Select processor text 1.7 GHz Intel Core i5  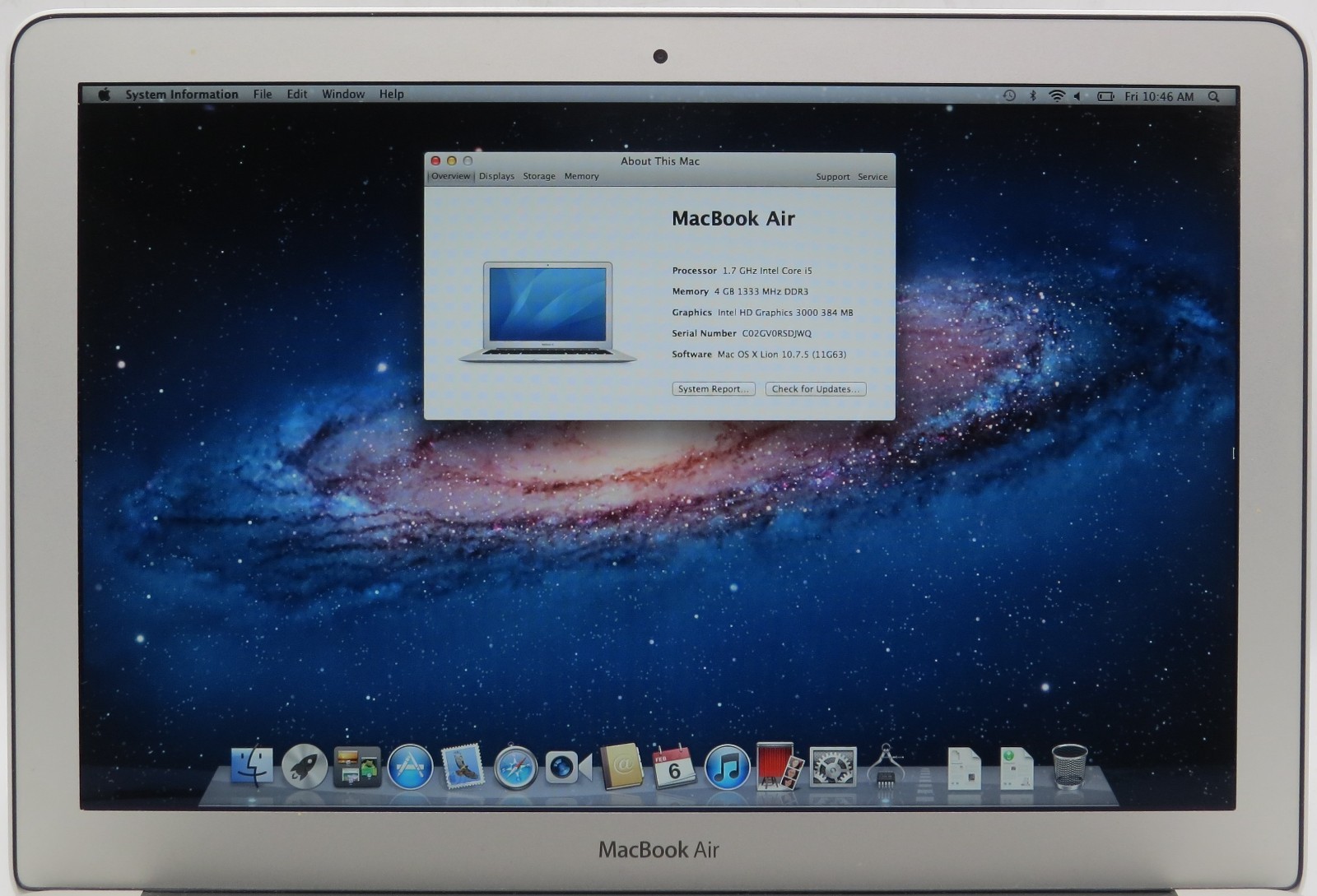coord(767,271)
